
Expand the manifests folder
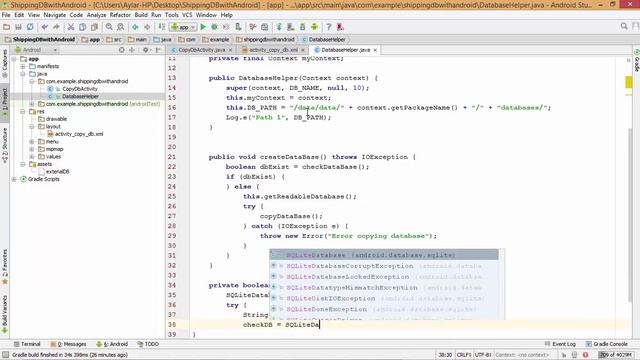tap(23, 66)
